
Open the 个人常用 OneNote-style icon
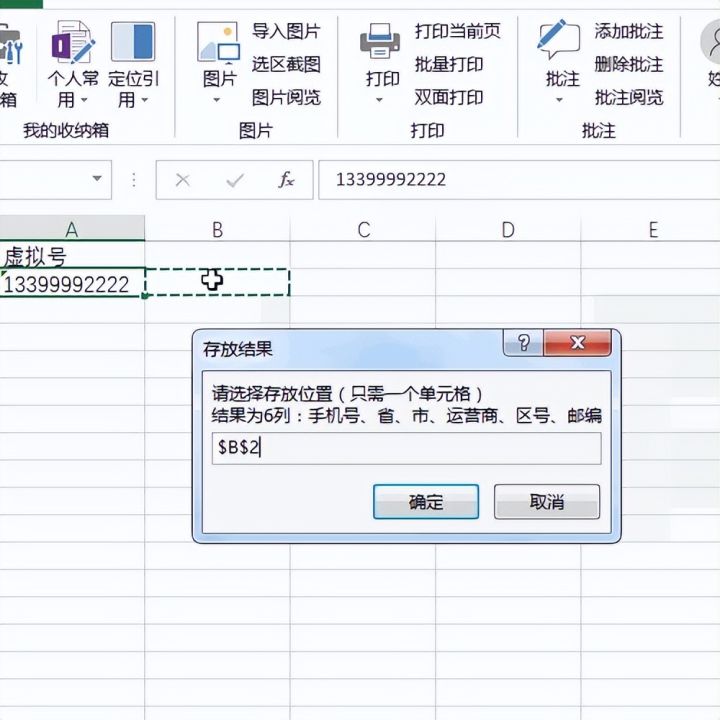tap(73, 42)
